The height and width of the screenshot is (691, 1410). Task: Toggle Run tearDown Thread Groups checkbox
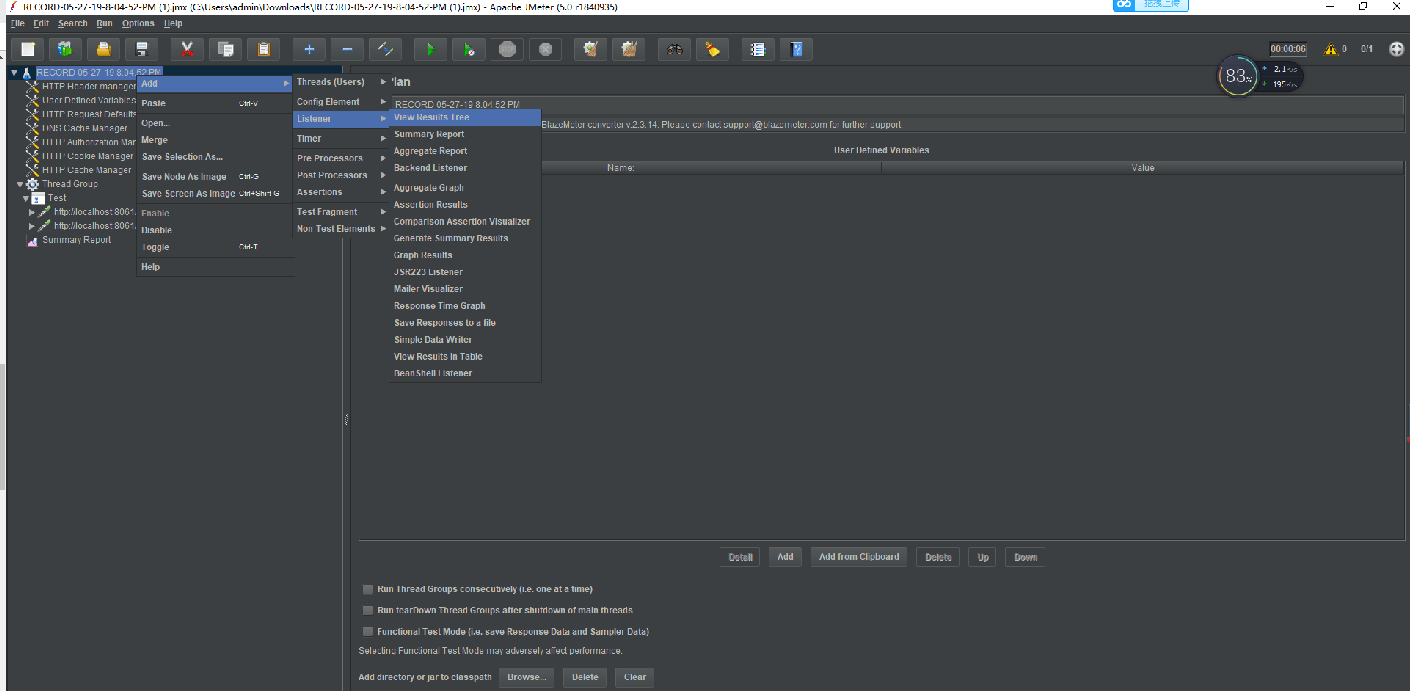[x=368, y=610]
